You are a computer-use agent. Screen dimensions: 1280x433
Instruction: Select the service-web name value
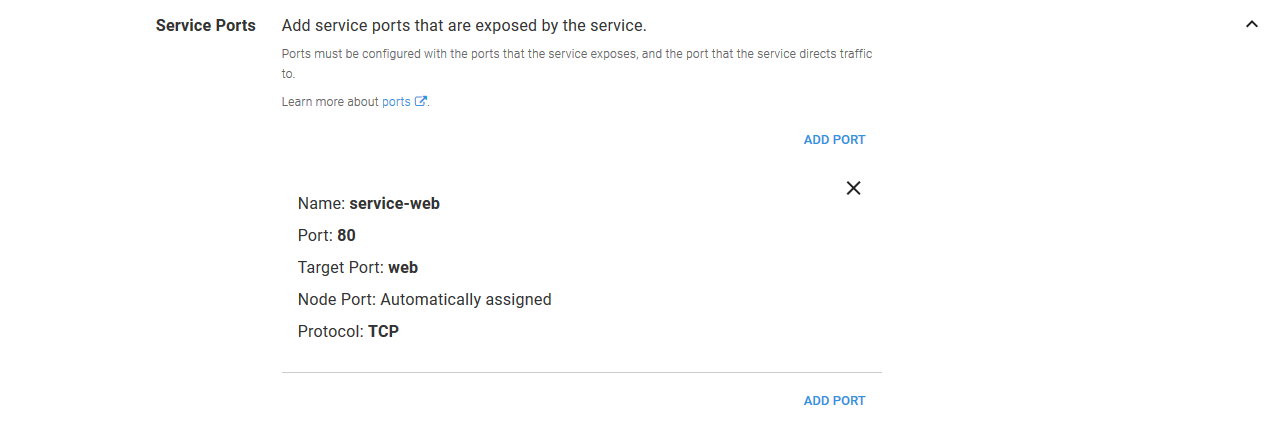[x=394, y=204]
